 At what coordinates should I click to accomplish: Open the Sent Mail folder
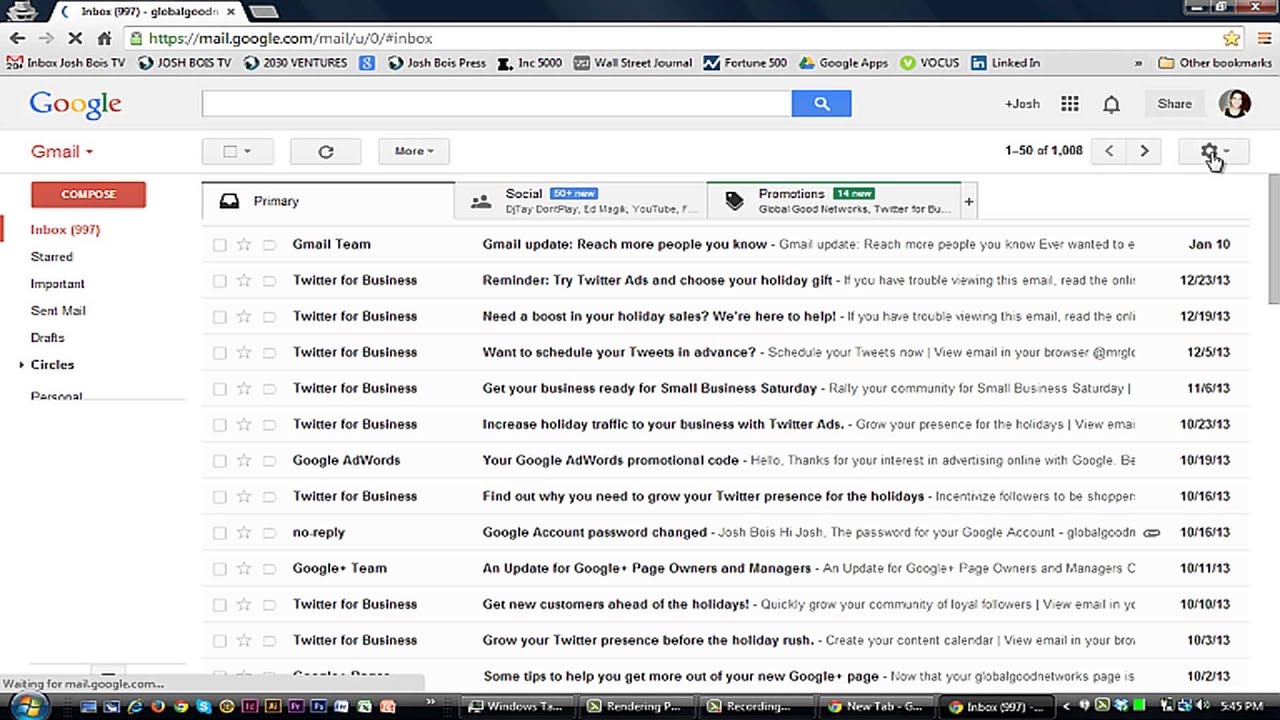[x=58, y=311]
